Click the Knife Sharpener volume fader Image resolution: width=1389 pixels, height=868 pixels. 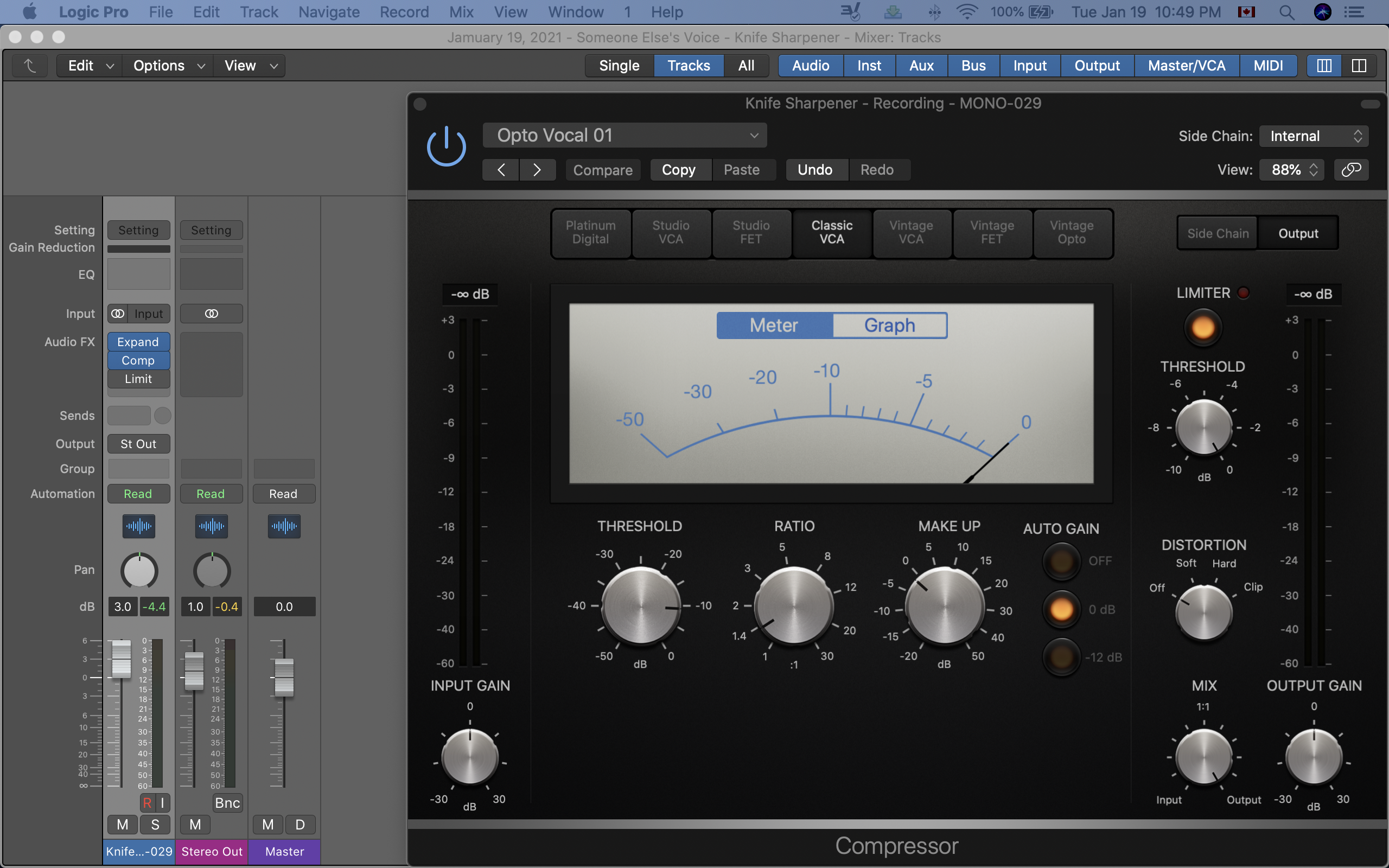(x=121, y=659)
